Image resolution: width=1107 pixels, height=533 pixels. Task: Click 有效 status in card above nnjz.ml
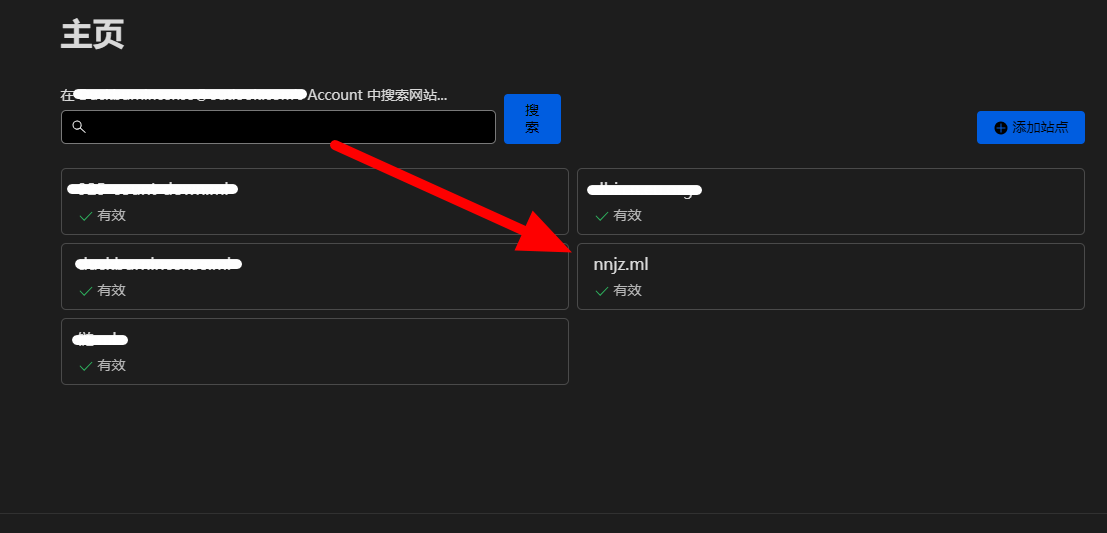(627, 216)
